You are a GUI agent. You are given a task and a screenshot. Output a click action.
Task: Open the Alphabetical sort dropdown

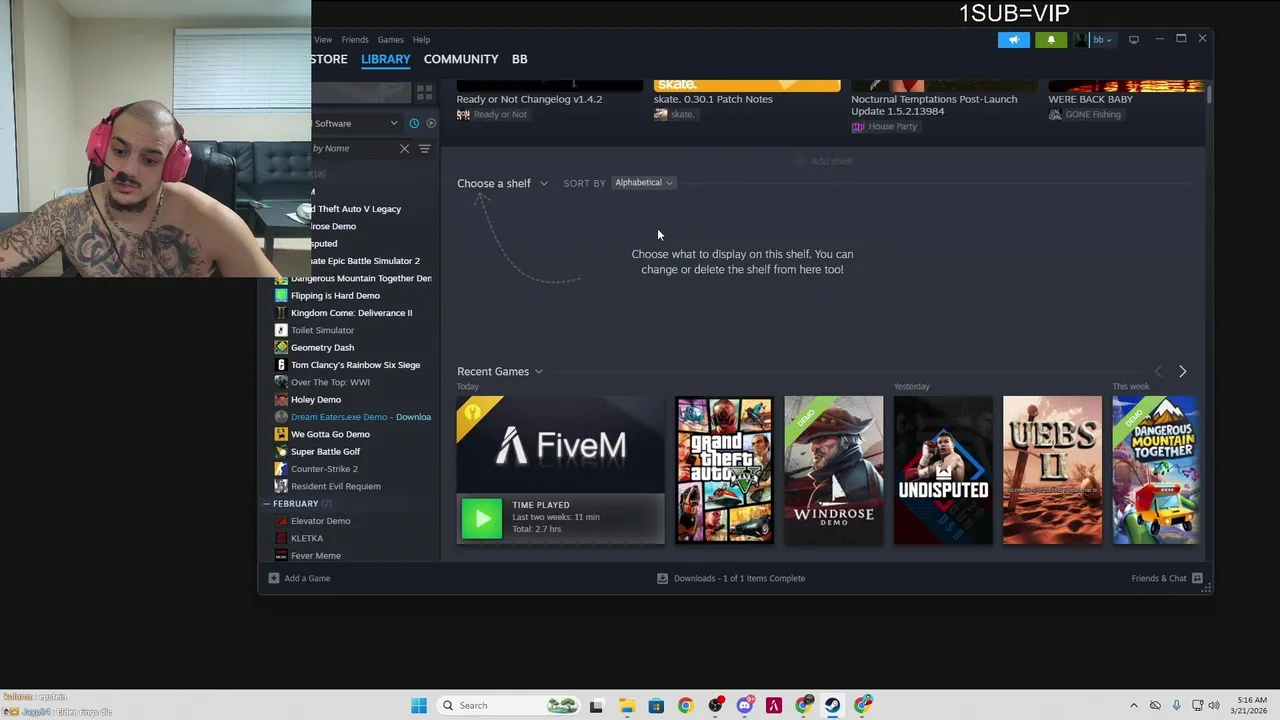pos(644,182)
